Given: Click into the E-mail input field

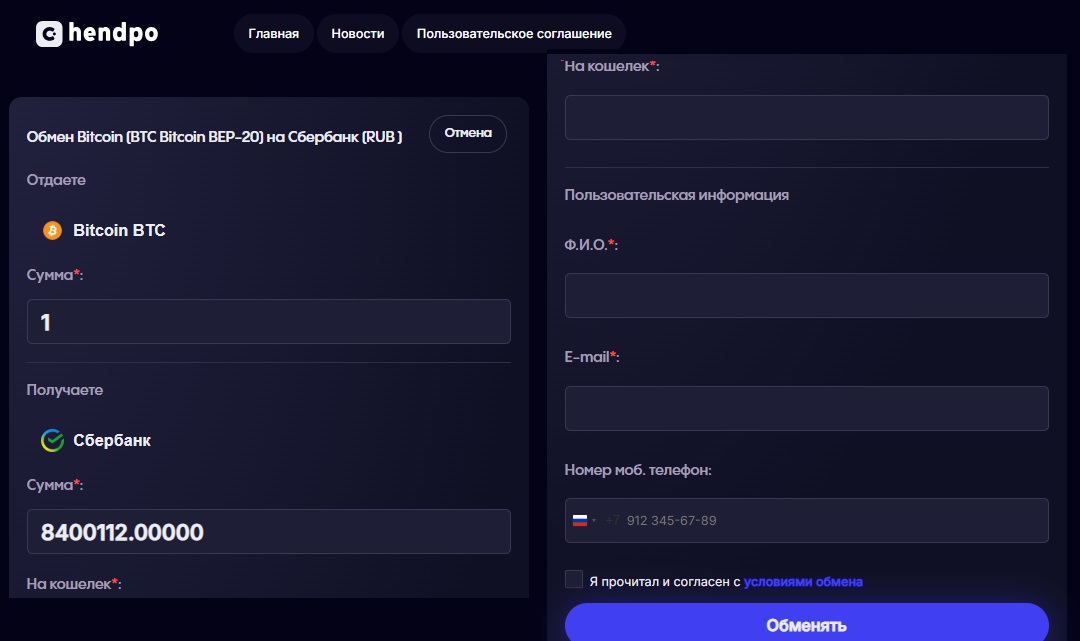Looking at the screenshot, I should [807, 408].
